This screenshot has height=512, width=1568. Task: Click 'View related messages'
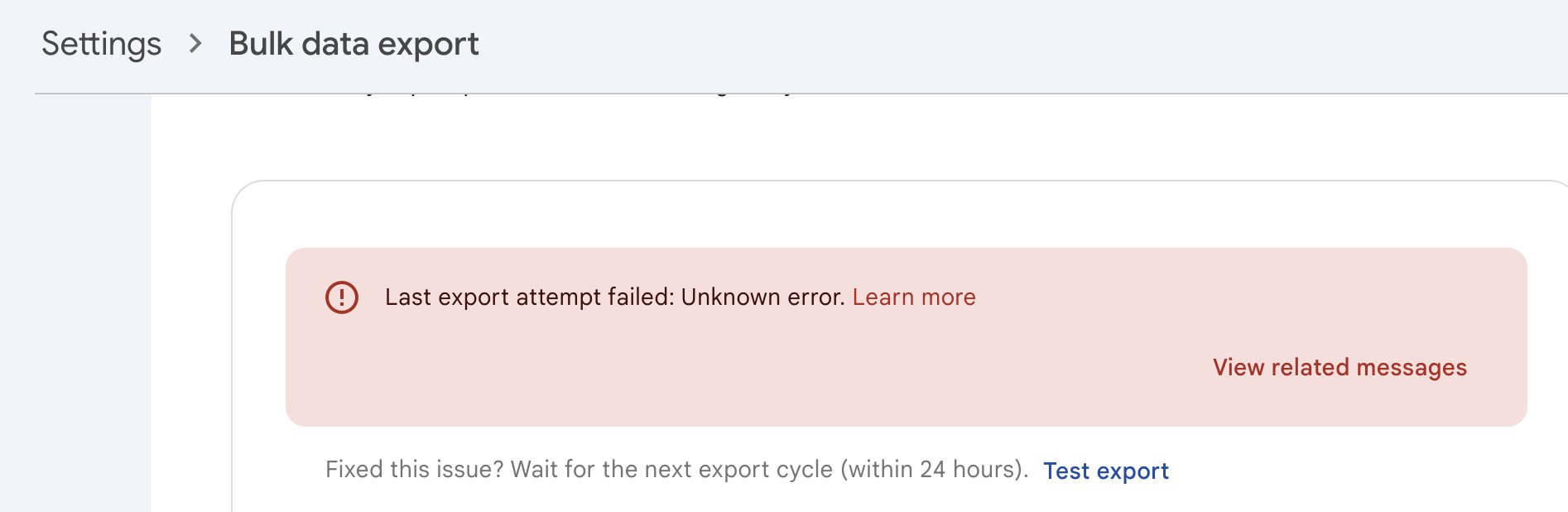(x=1339, y=367)
